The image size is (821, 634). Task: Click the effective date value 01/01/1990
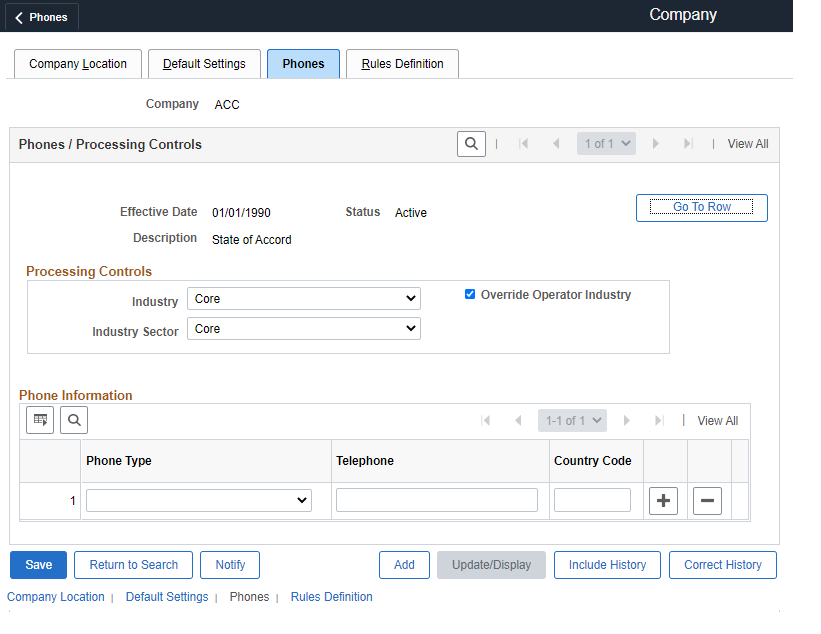(x=241, y=213)
